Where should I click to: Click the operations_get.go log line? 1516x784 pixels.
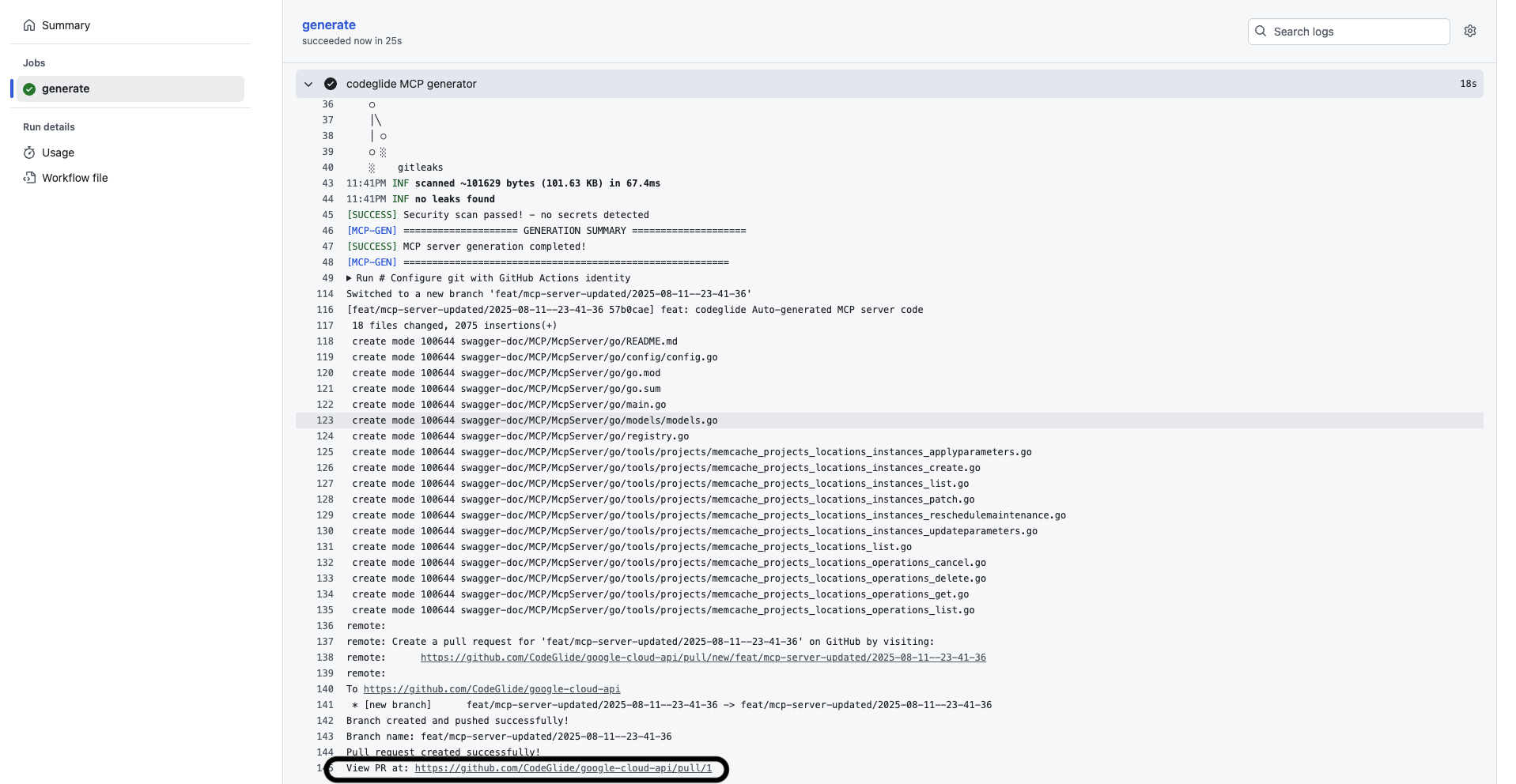(x=660, y=594)
